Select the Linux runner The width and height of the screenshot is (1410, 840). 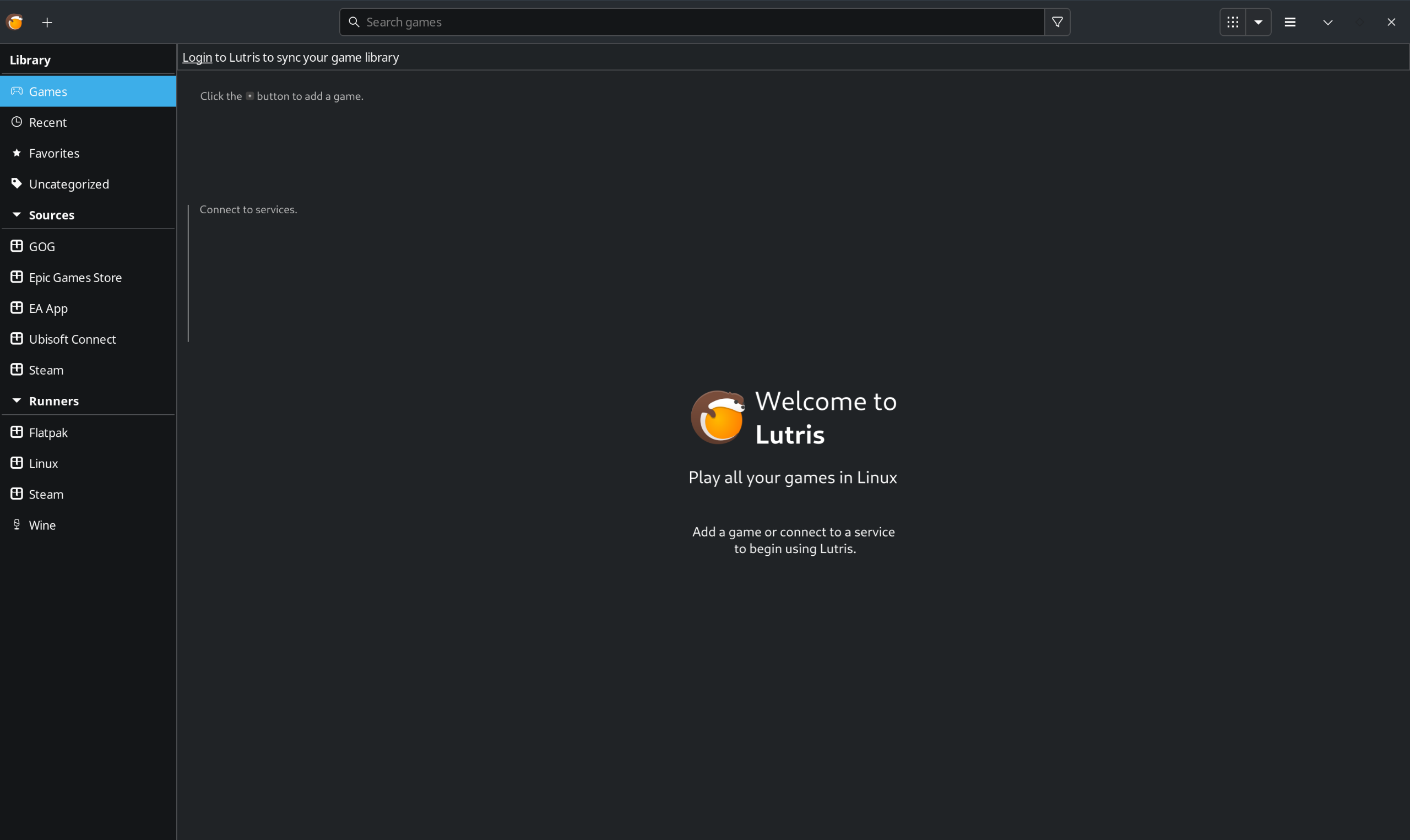click(88, 463)
